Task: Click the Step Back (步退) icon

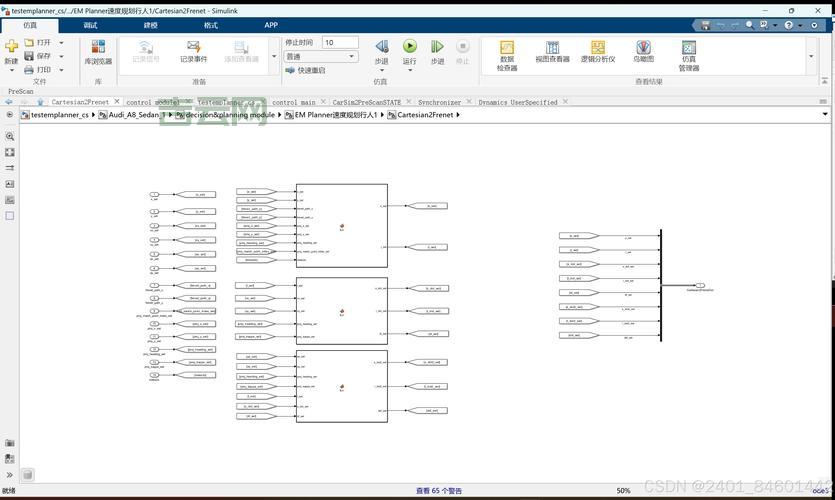Action: pyautogui.click(x=381, y=50)
